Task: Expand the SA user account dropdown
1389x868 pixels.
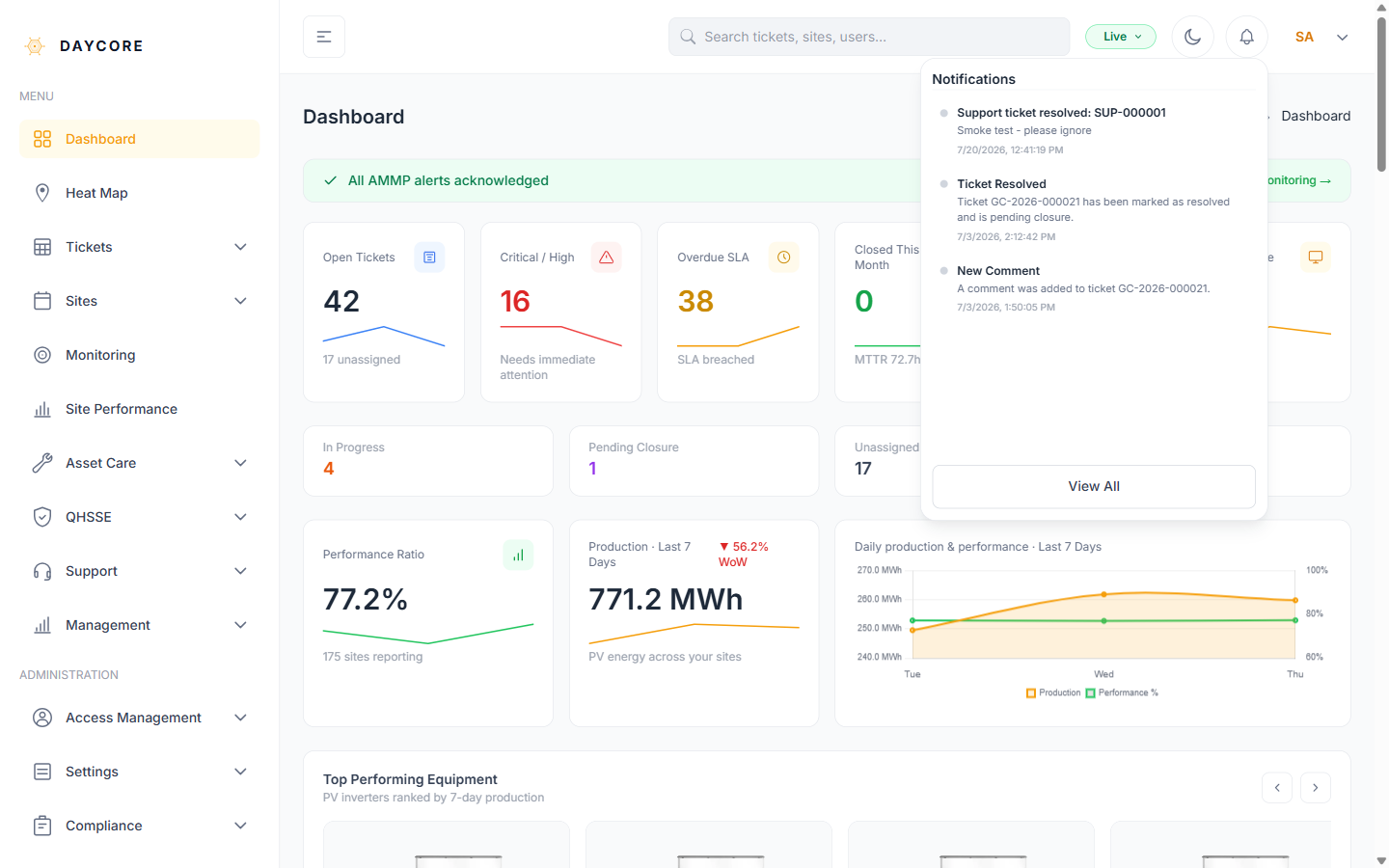Action: point(1321,37)
